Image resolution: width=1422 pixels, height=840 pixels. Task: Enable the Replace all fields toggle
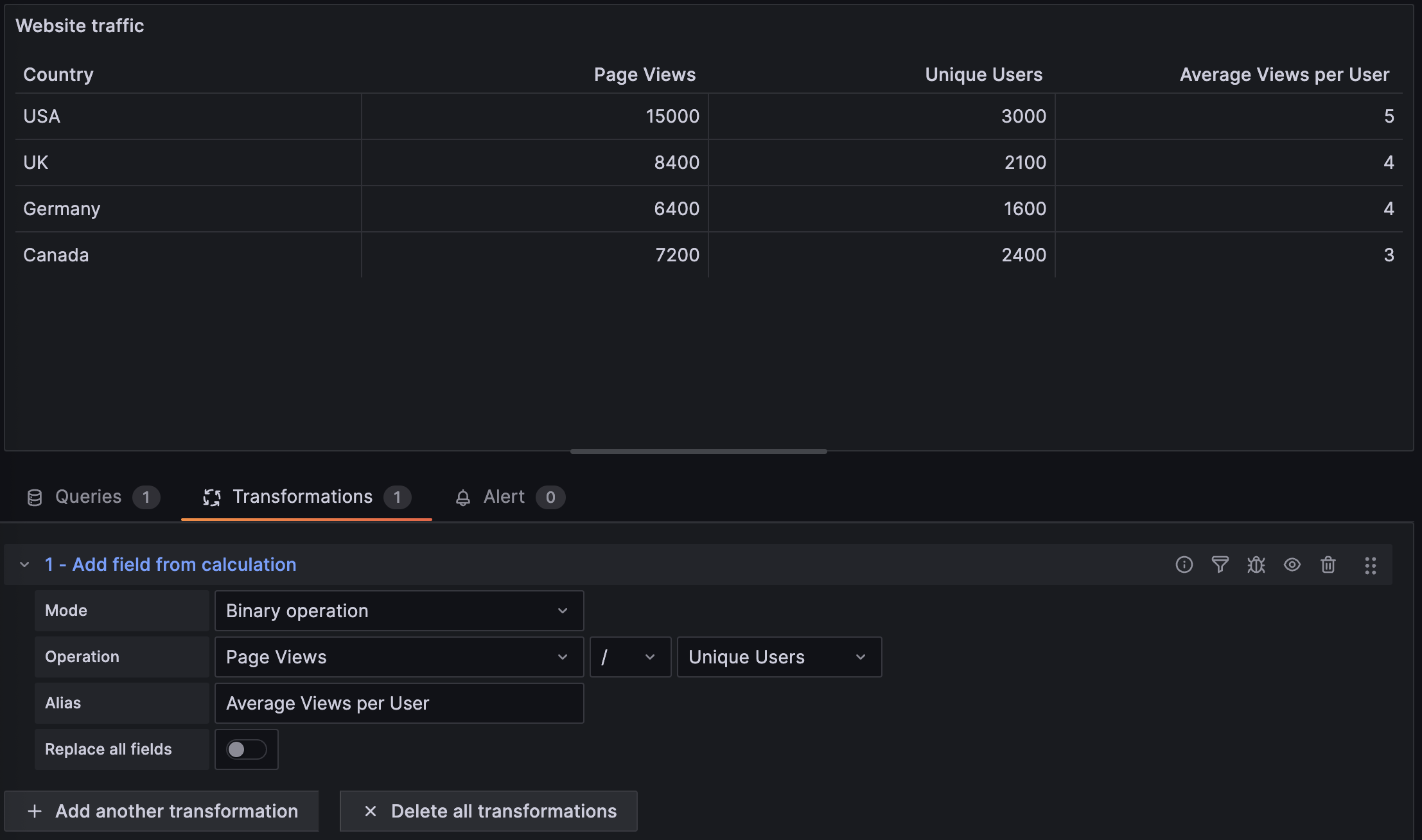coord(247,749)
